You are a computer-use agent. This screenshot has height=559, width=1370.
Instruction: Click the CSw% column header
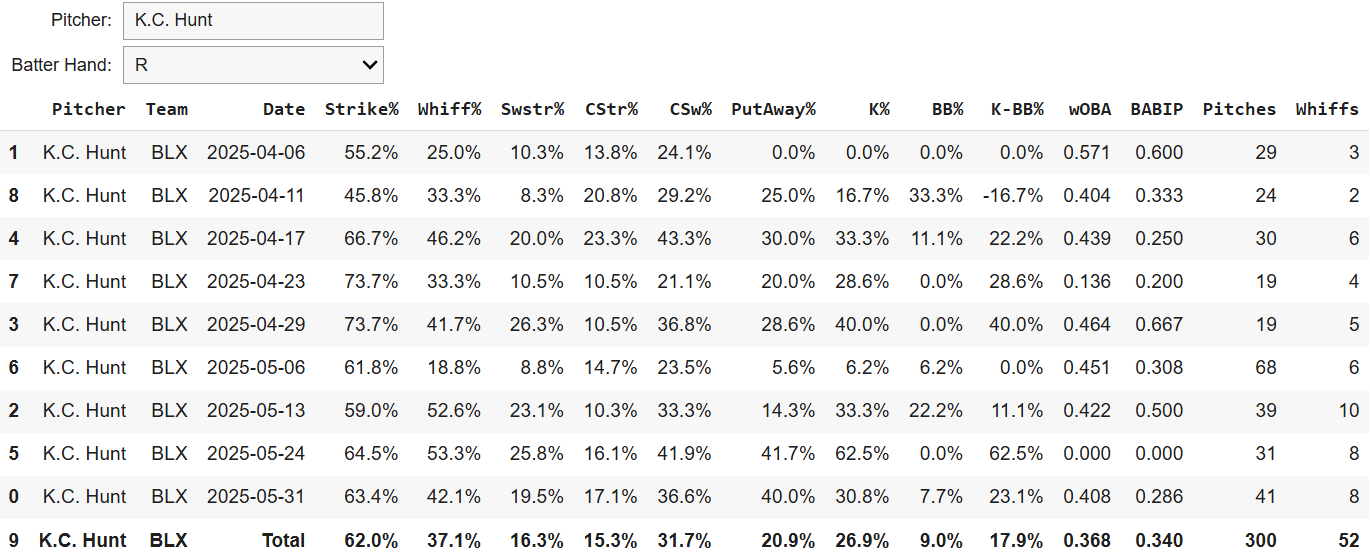click(690, 109)
